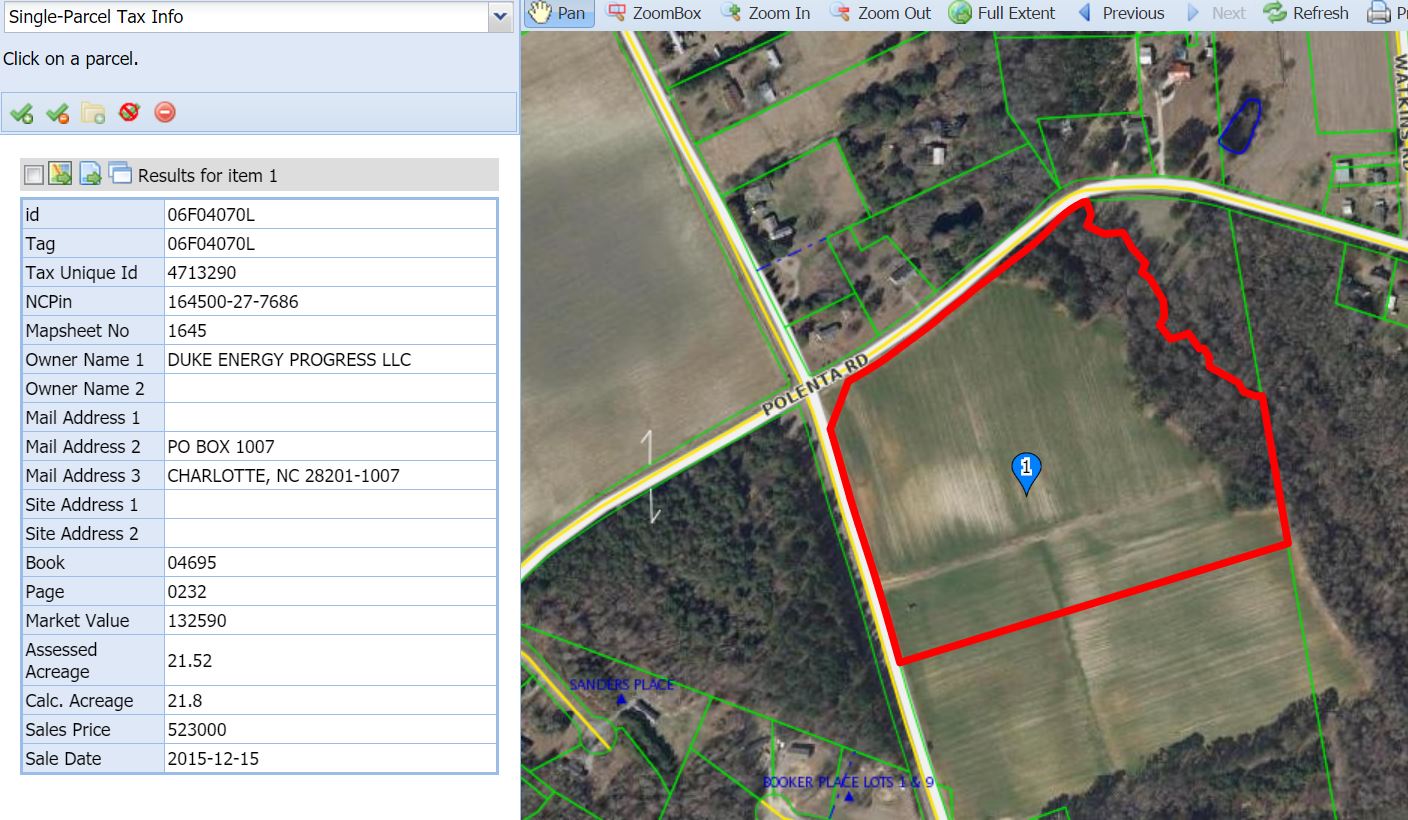Click the red minus circle icon
Image resolution: width=1408 pixels, height=820 pixels.
point(165,112)
